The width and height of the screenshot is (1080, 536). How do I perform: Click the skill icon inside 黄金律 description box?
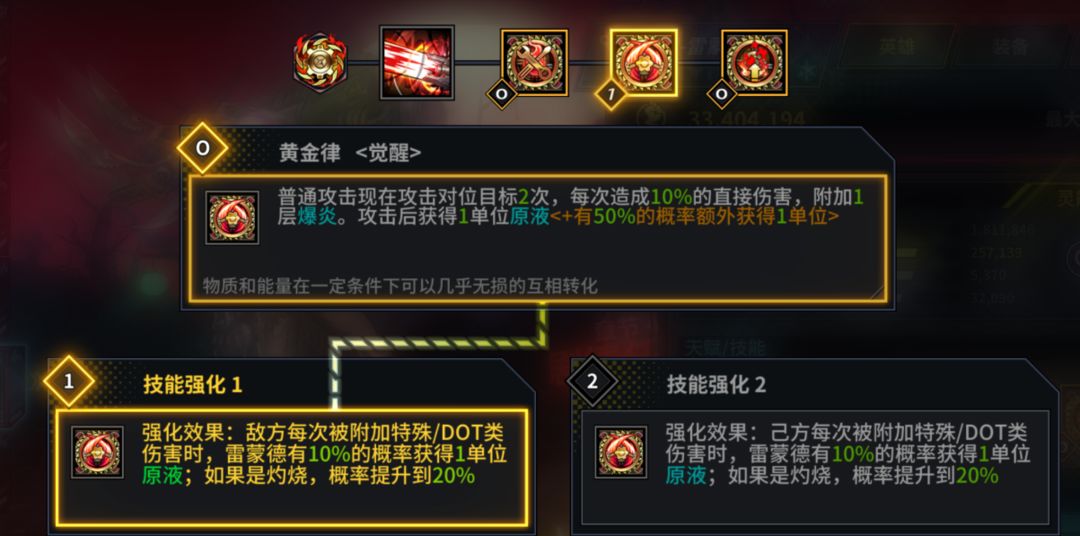[232, 218]
